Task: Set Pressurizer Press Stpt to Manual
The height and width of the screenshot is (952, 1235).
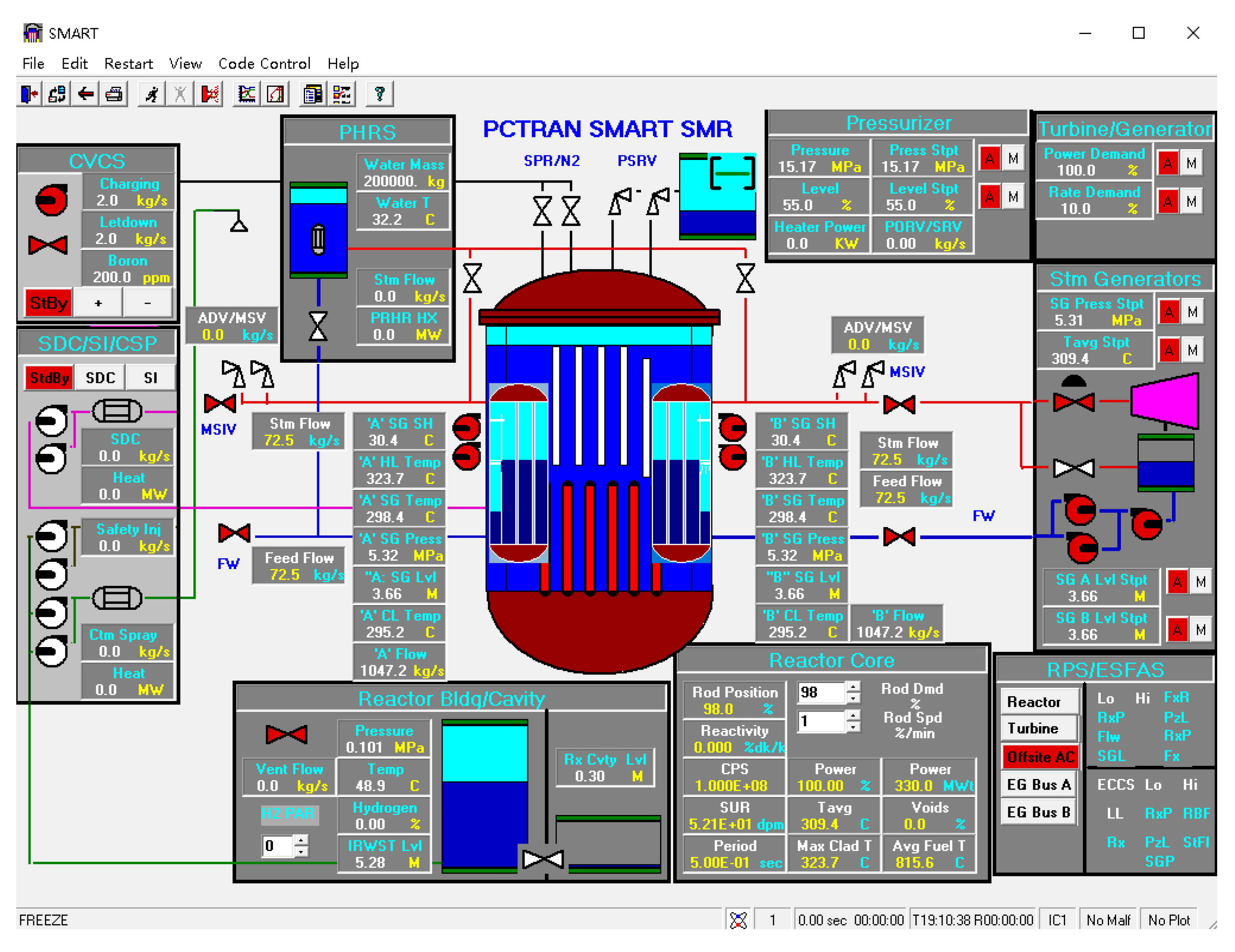Action: pos(1013,159)
